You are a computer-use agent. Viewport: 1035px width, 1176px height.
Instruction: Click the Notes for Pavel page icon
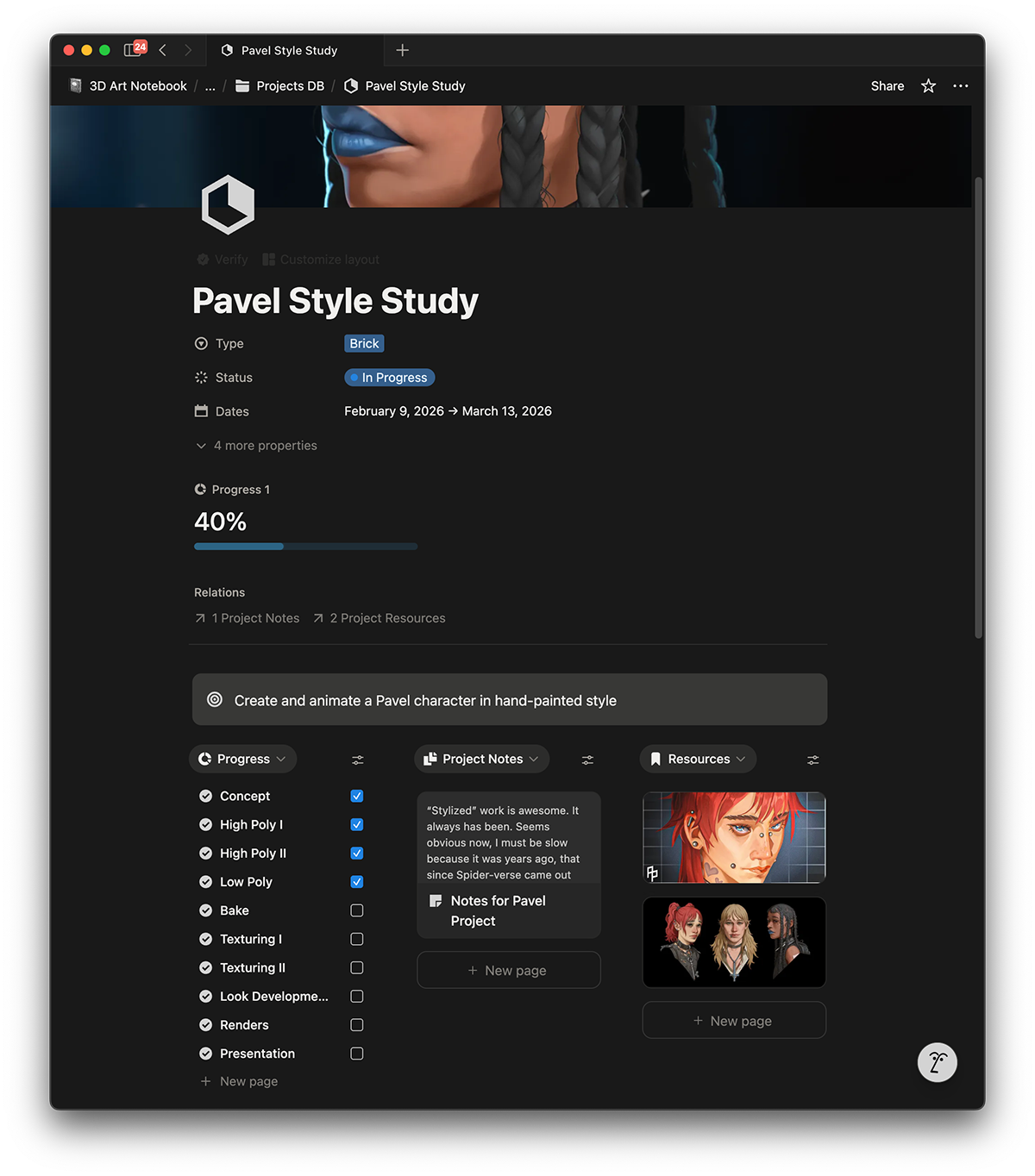pyautogui.click(x=436, y=901)
